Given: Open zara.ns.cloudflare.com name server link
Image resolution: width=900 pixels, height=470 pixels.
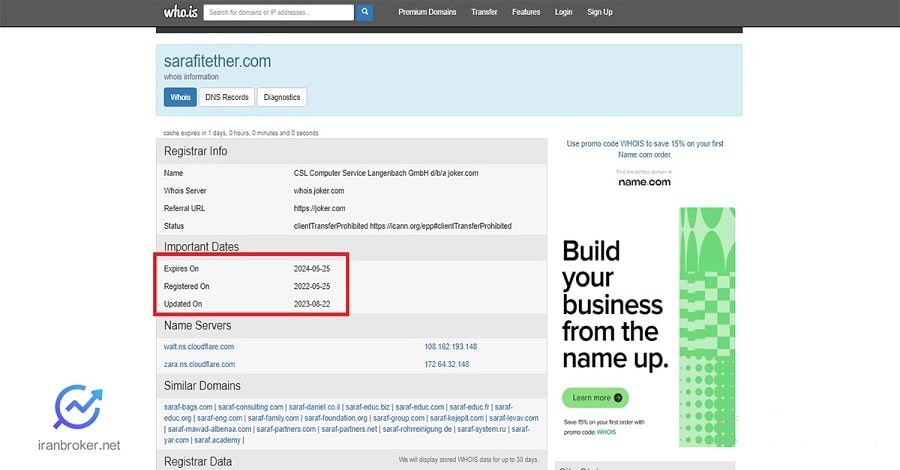Looking at the screenshot, I should coord(199,364).
